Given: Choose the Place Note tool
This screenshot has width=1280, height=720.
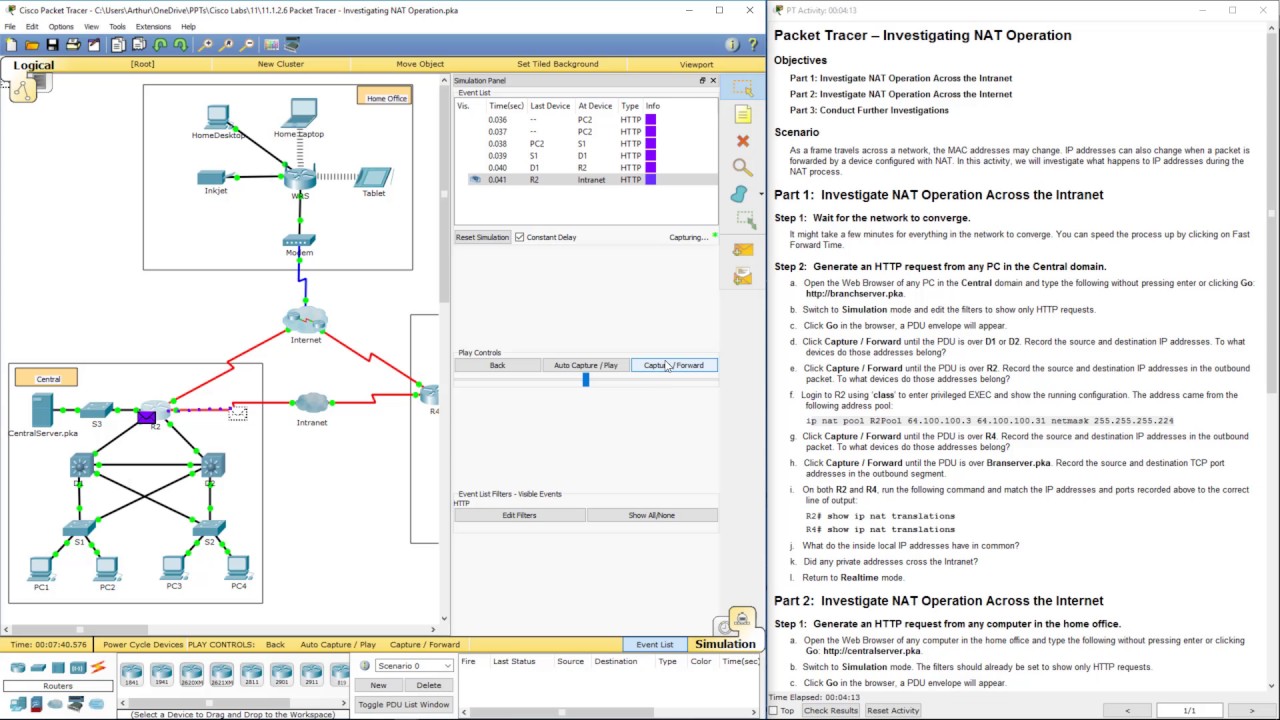Looking at the screenshot, I should [742, 115].
